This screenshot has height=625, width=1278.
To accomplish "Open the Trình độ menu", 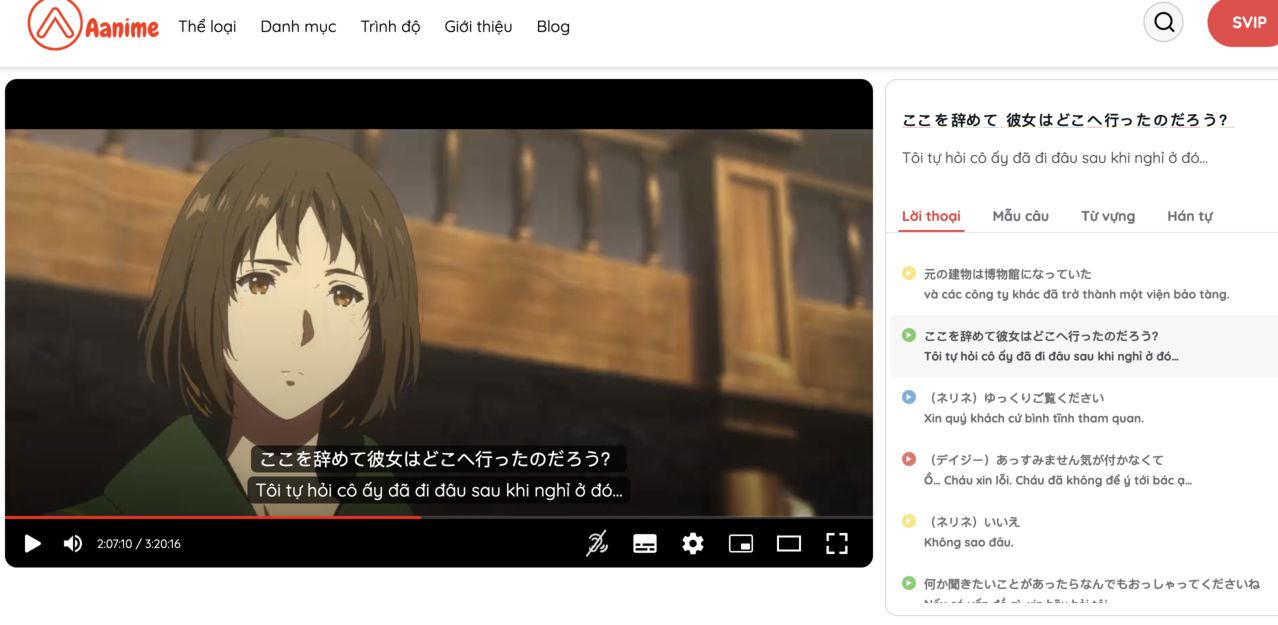I will (390, 27).
